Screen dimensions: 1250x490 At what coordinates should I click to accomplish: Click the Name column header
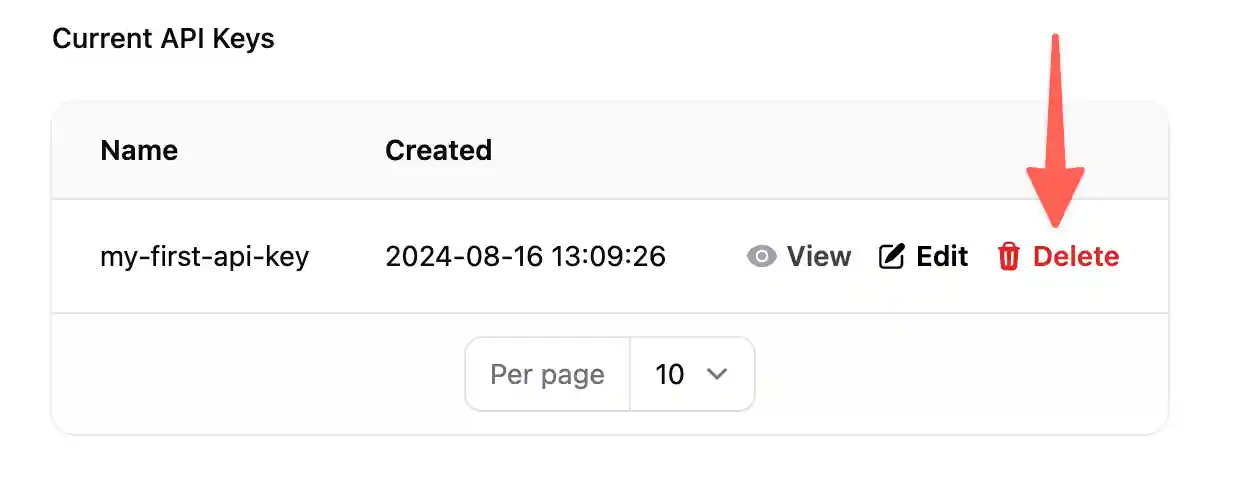coord(139,150)
